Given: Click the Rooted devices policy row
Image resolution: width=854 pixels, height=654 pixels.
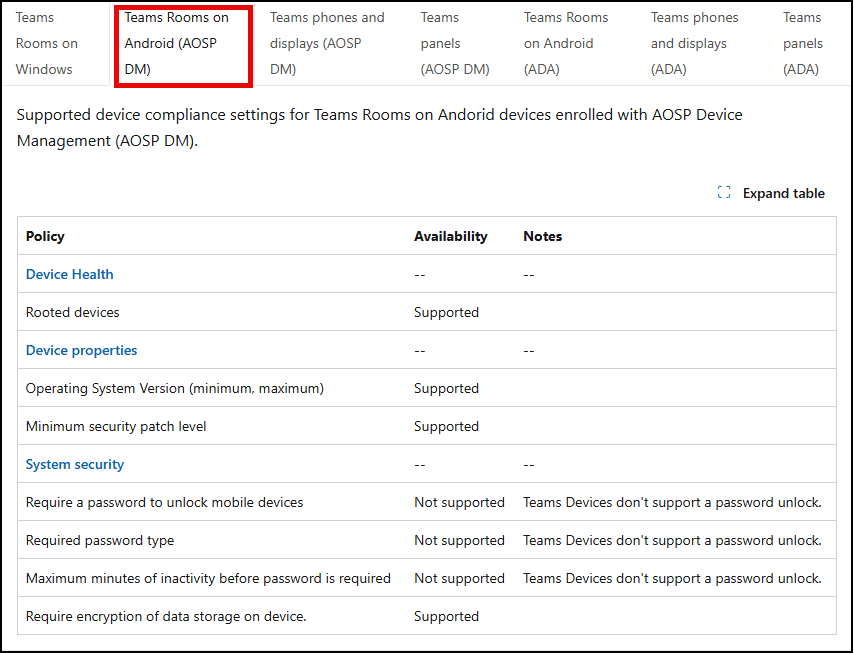Looking at the screenshot, I should coord(73,312).
